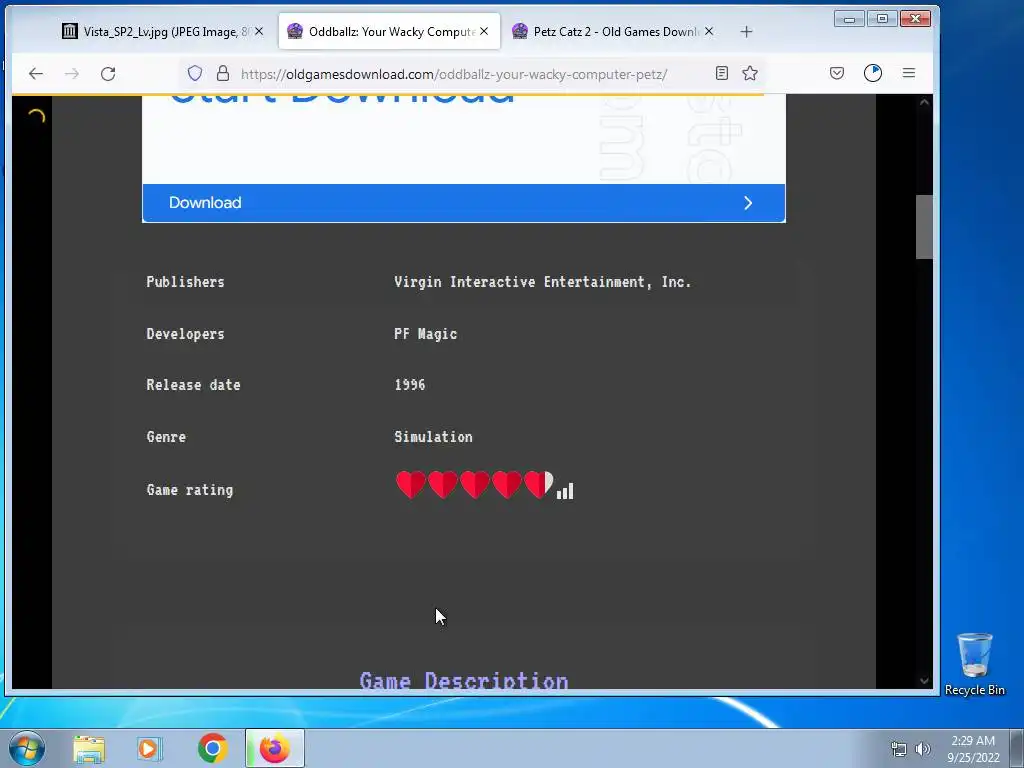
Task: Open the clock showing 2:29 AM
Action: [973, 749]
